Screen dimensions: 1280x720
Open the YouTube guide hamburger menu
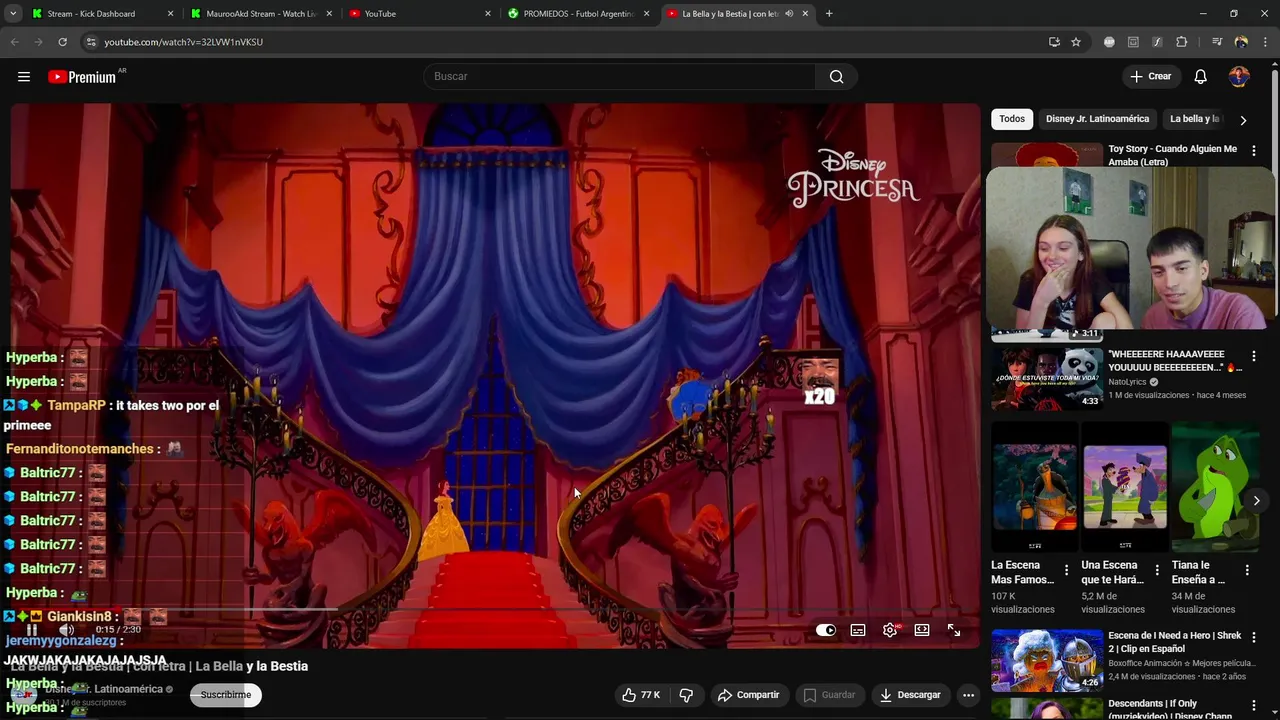[24, 77]
